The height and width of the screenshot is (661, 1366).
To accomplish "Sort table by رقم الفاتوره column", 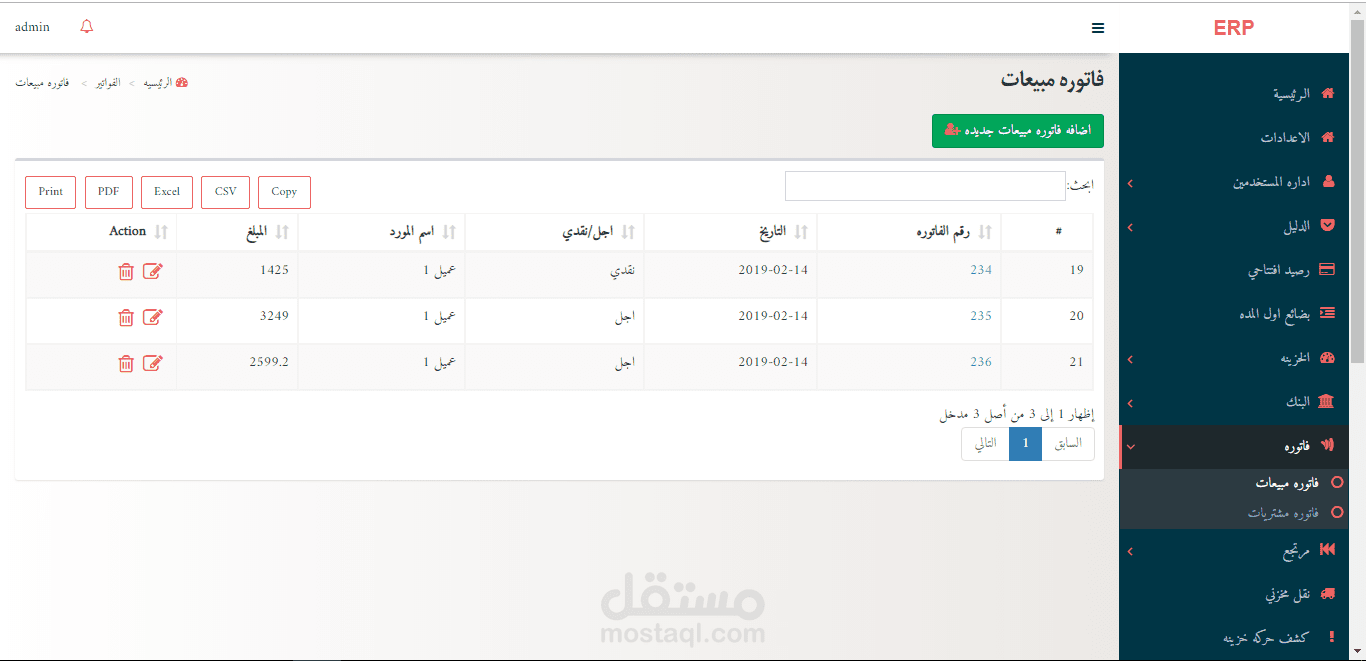I will (909, 232).
